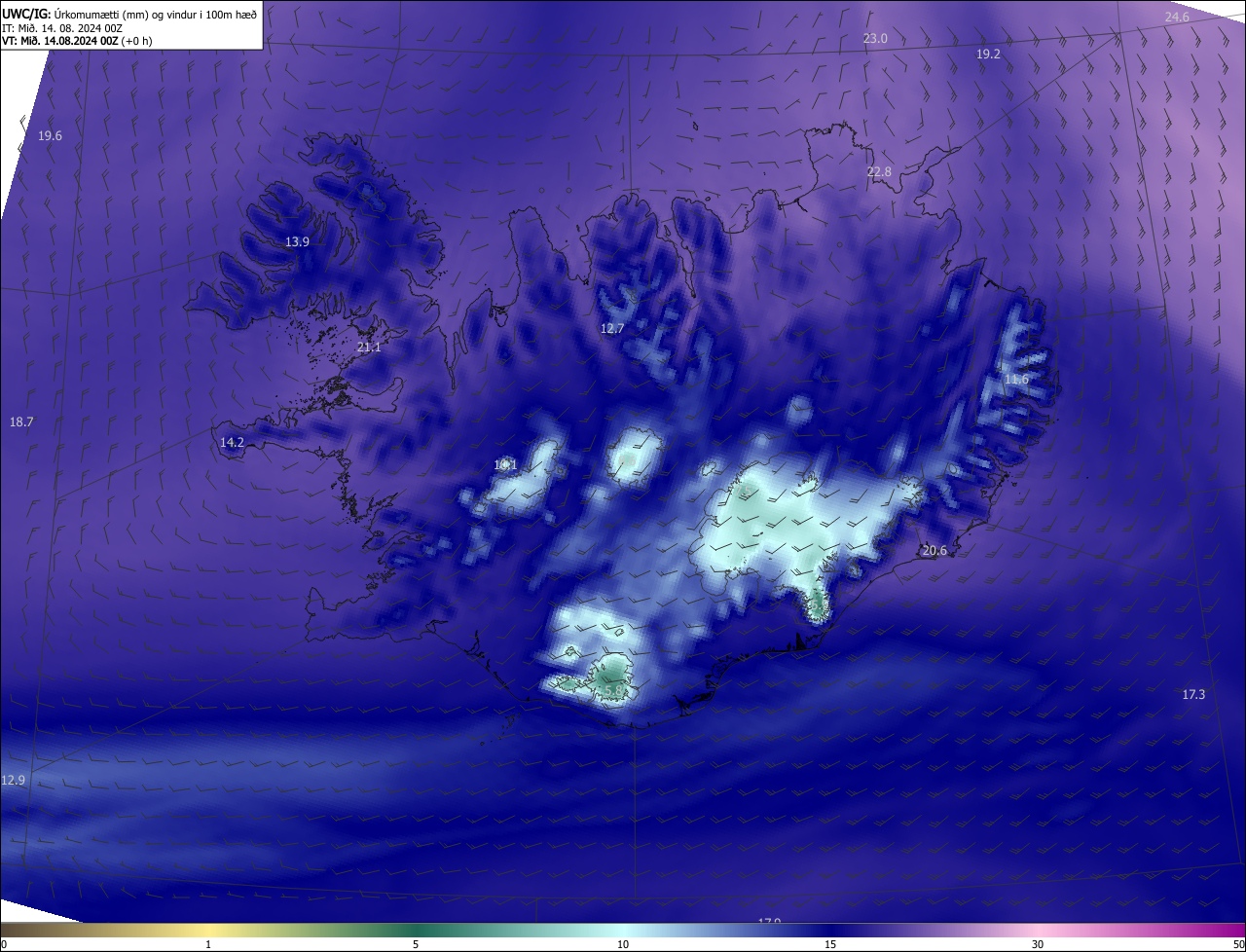Screen dimensions: 1246x952
Task: Click the 14.2 value on the map
Action: [232, 442]
